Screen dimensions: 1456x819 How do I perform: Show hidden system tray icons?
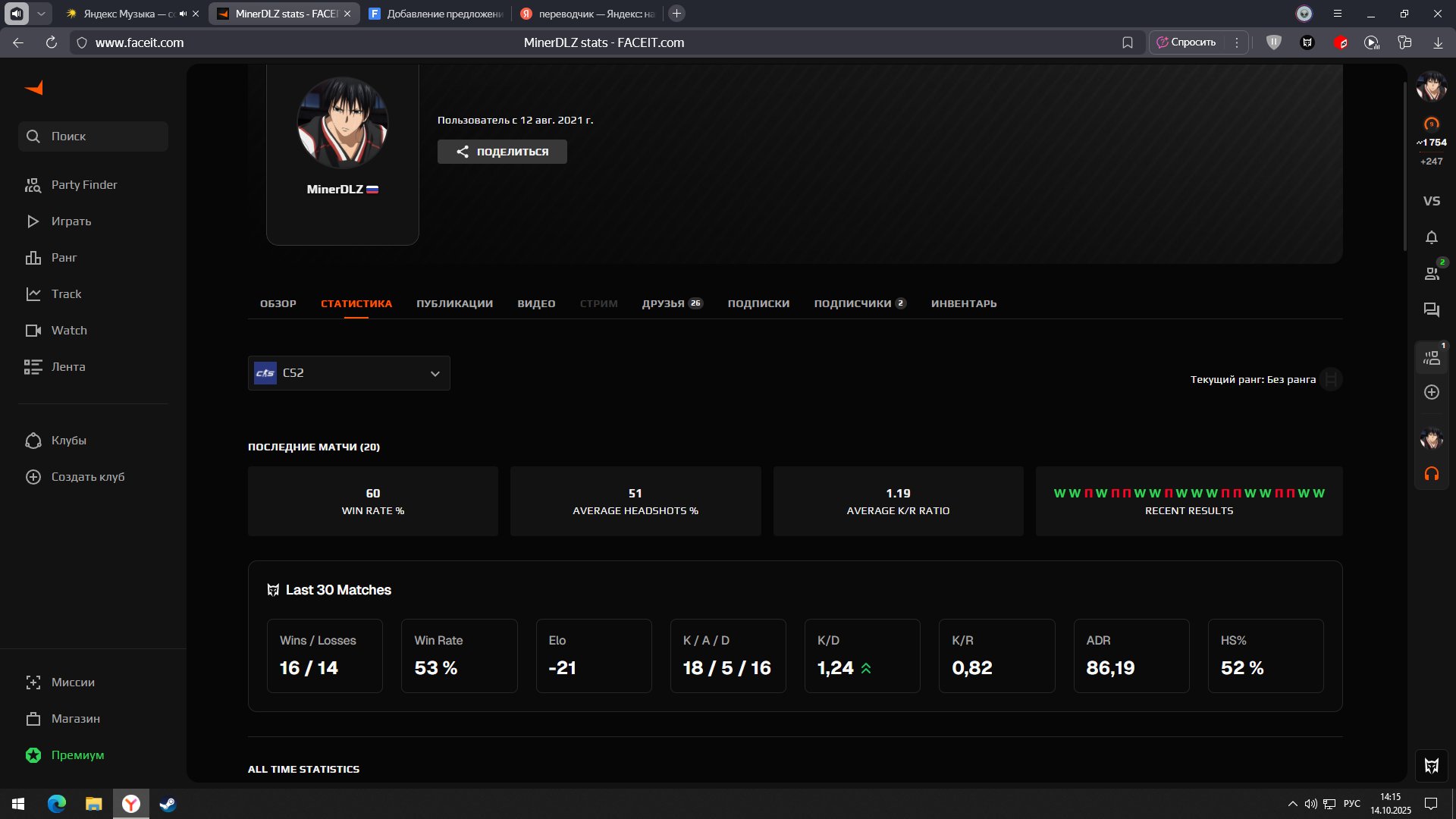tap(1292, 804)
